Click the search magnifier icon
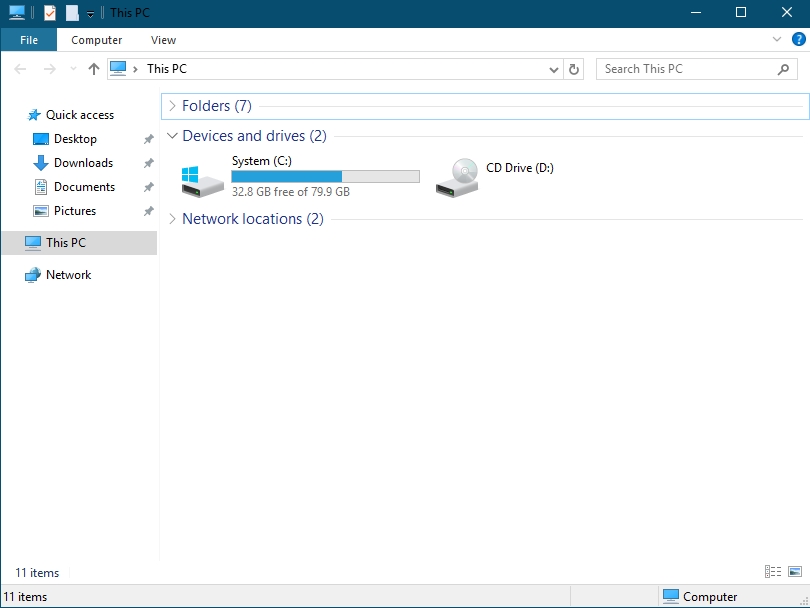The height and width of the screenshot is (608, 810). coord(783,69)
